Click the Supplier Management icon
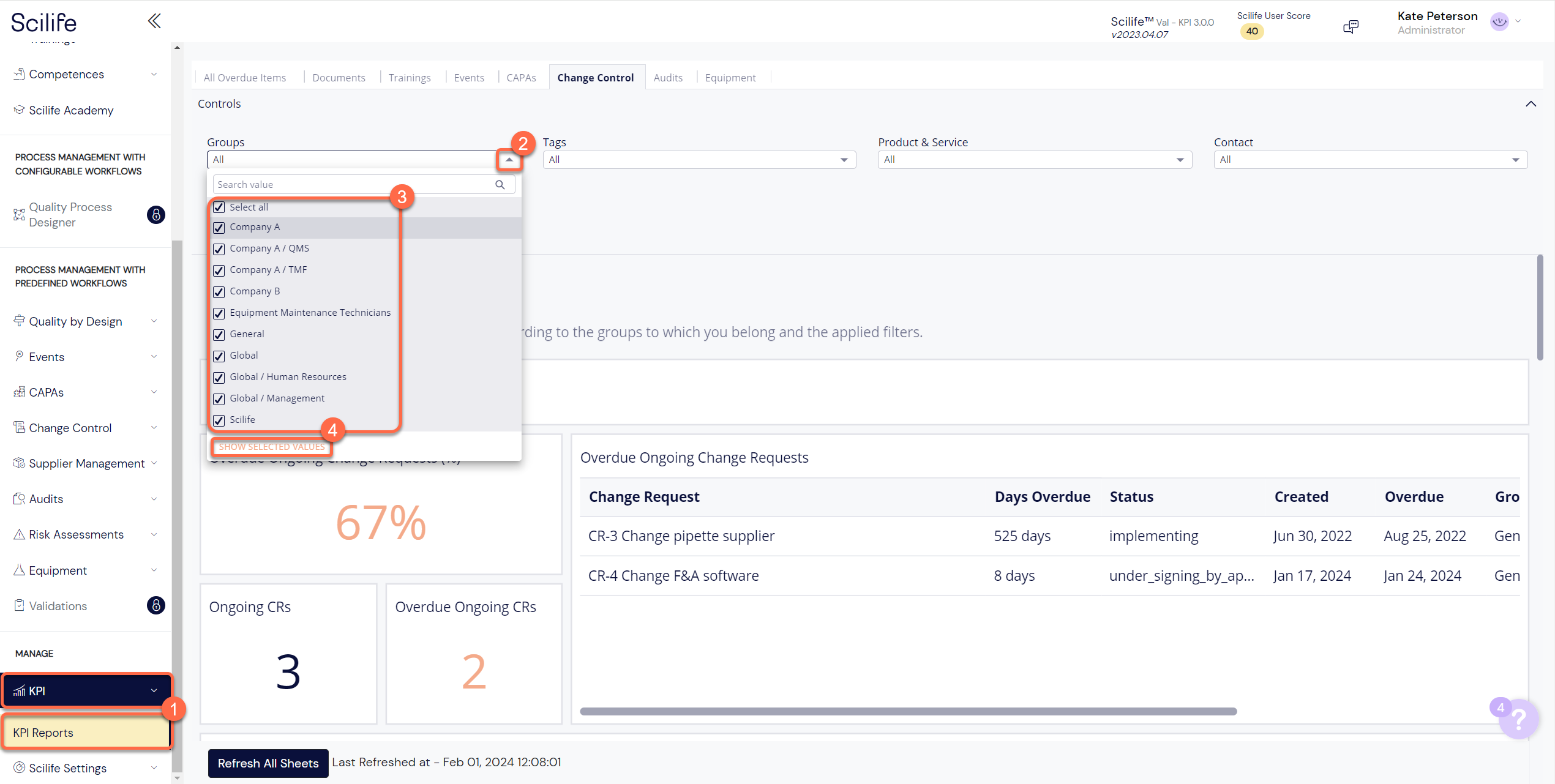1555x784 pixels. point(20,463)
